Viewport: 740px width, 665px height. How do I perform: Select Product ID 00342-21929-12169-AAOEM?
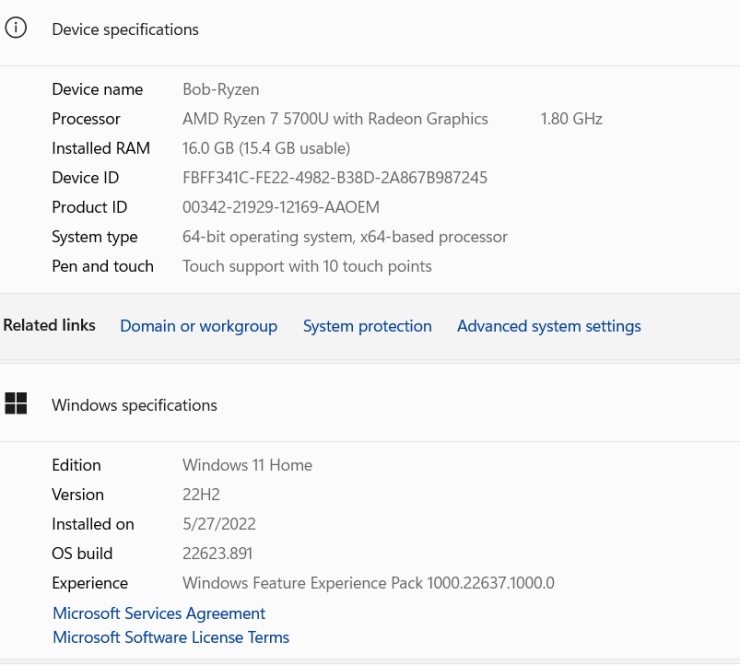(281, 207)
